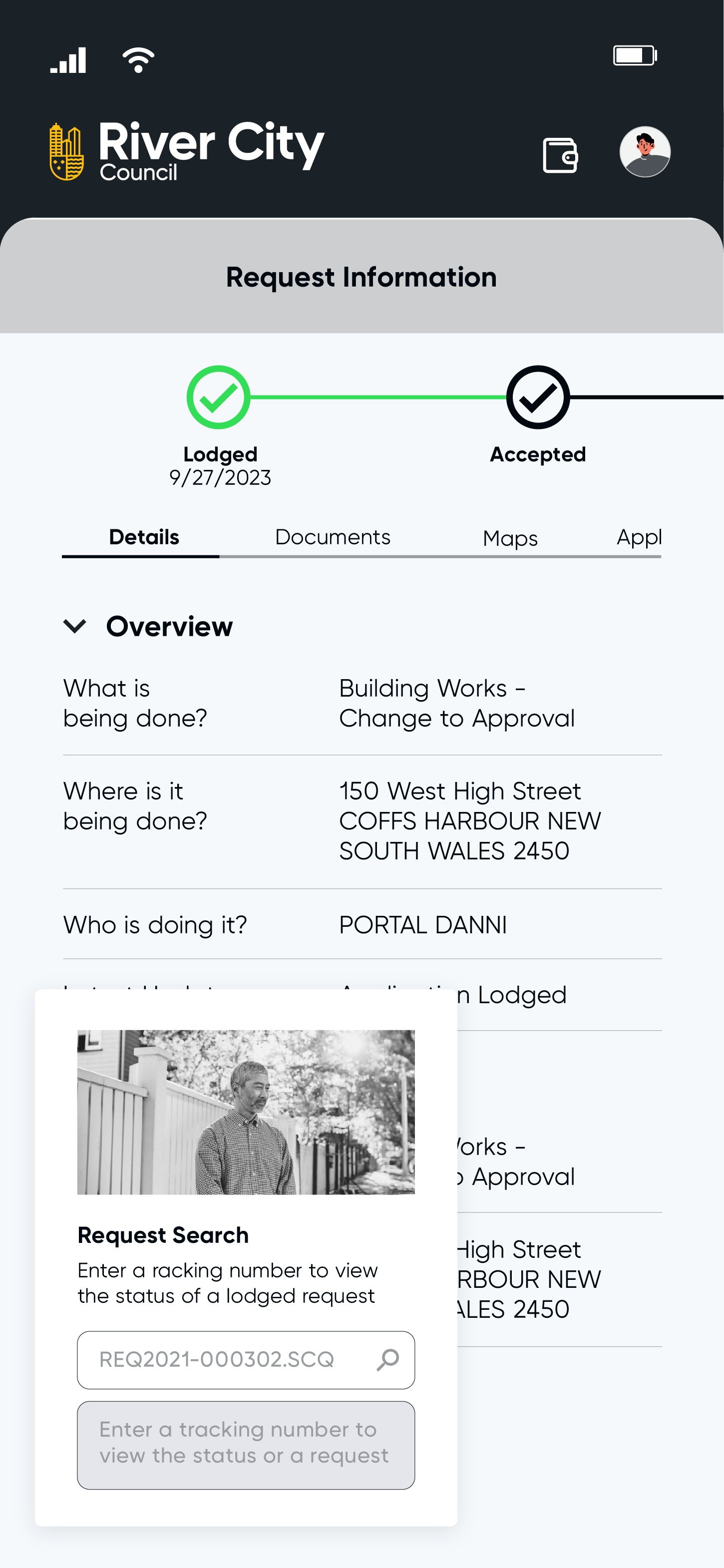
Task: Select the Accepted checkmark step
Action: pyautogui.click(x=538, y=397)
